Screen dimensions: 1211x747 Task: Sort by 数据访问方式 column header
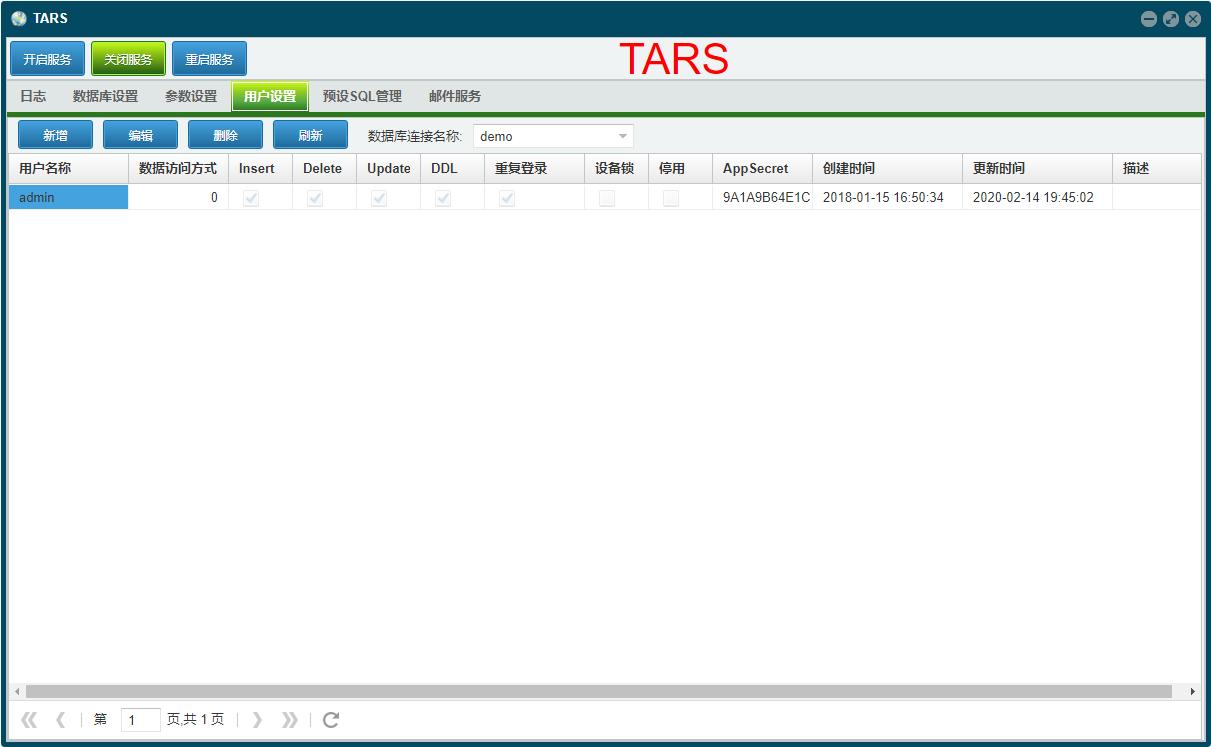(x=178, y=168)
